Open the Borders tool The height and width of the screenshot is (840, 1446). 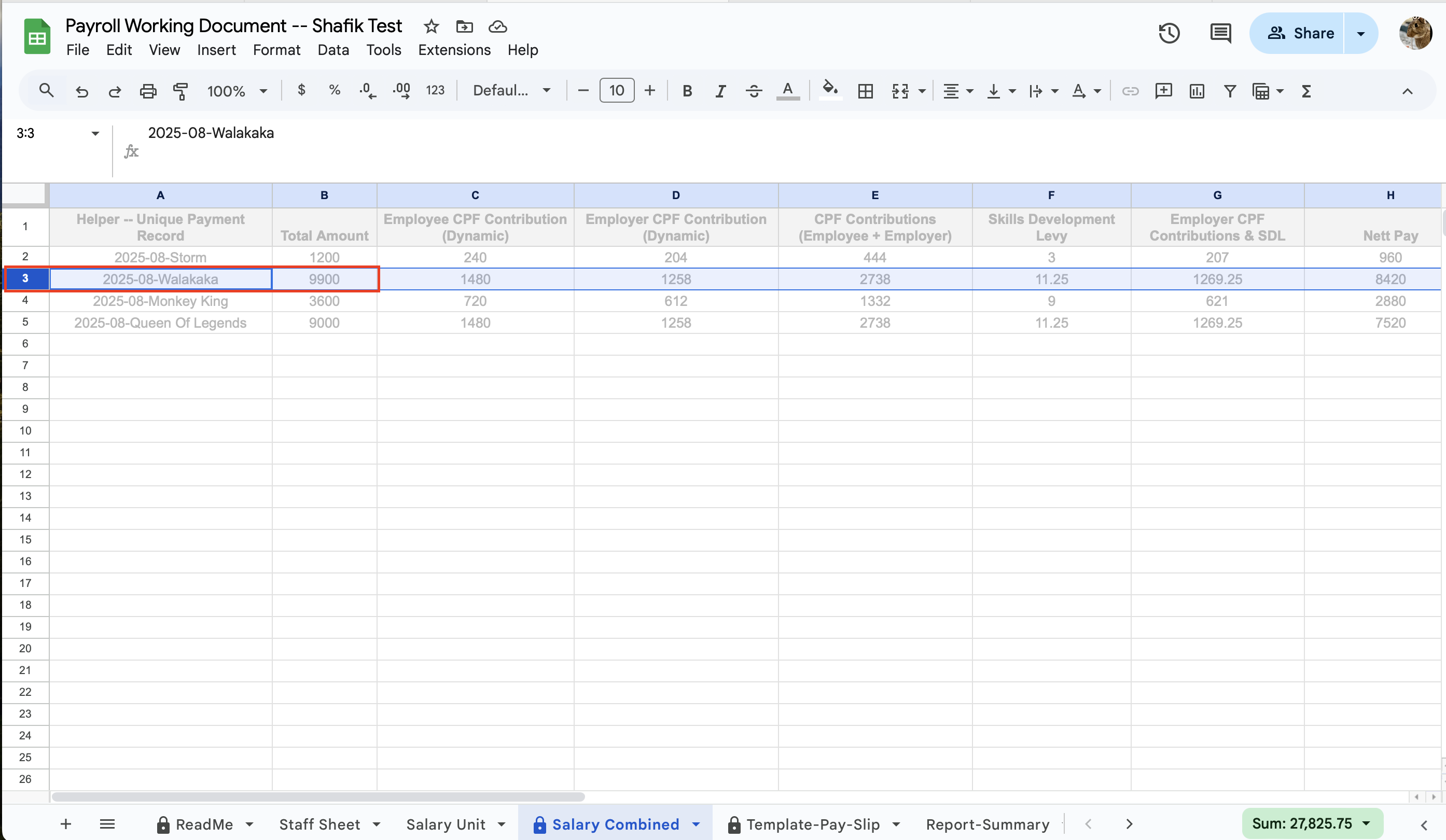pos(865,91)
